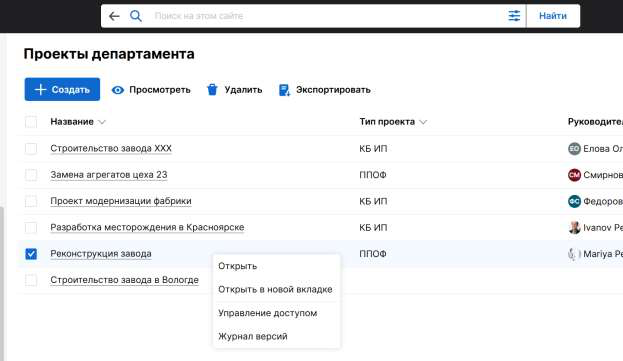Check the Строительство завода XXX row checkbox
Image resolution: width=623 pixels, height=361 pixels.
[31, 149]
